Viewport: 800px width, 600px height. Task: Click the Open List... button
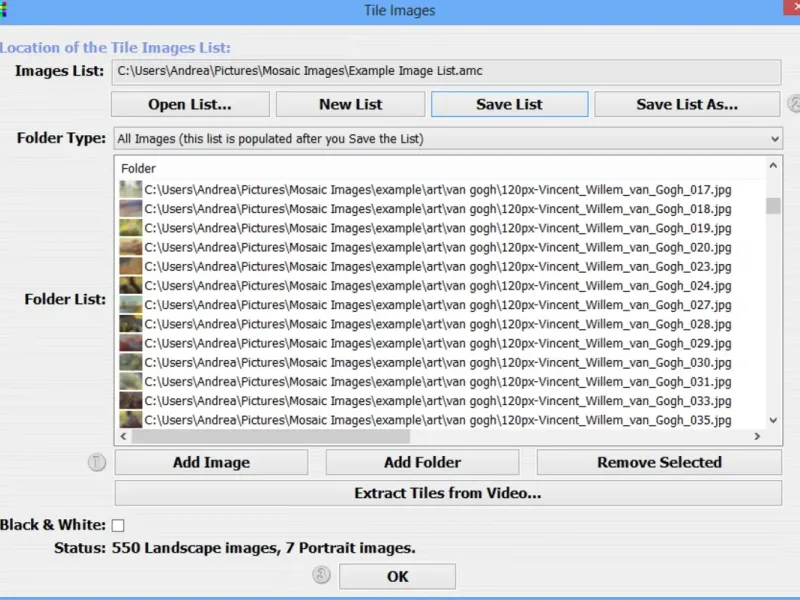pos(190,104)
